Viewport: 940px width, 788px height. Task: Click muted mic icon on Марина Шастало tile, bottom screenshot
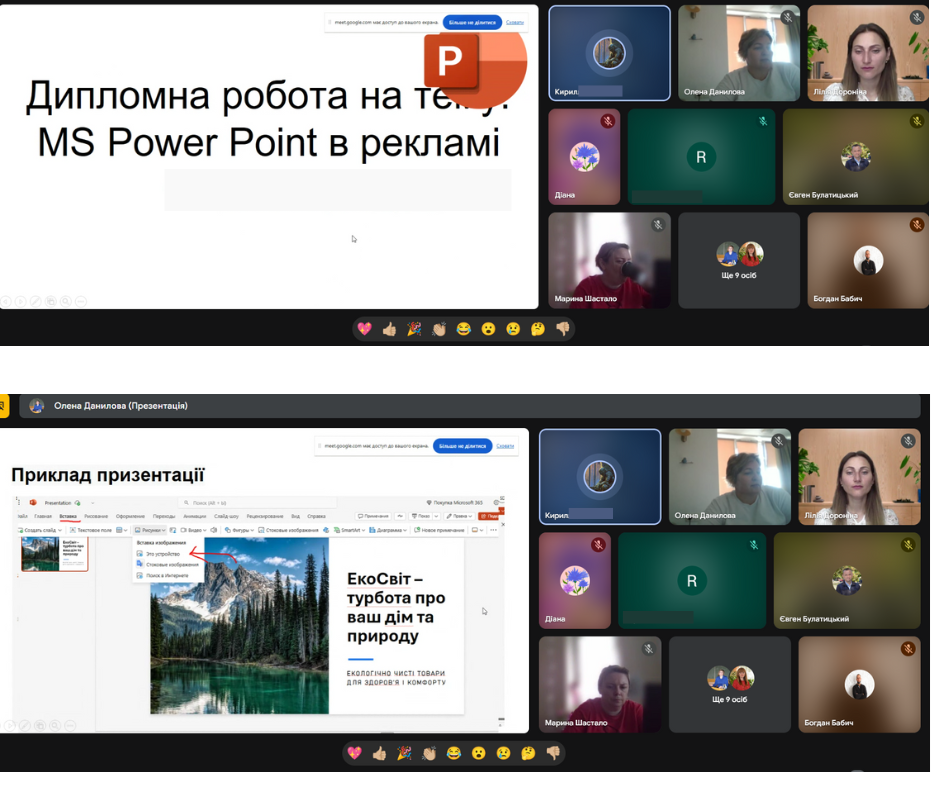point(649,649)
